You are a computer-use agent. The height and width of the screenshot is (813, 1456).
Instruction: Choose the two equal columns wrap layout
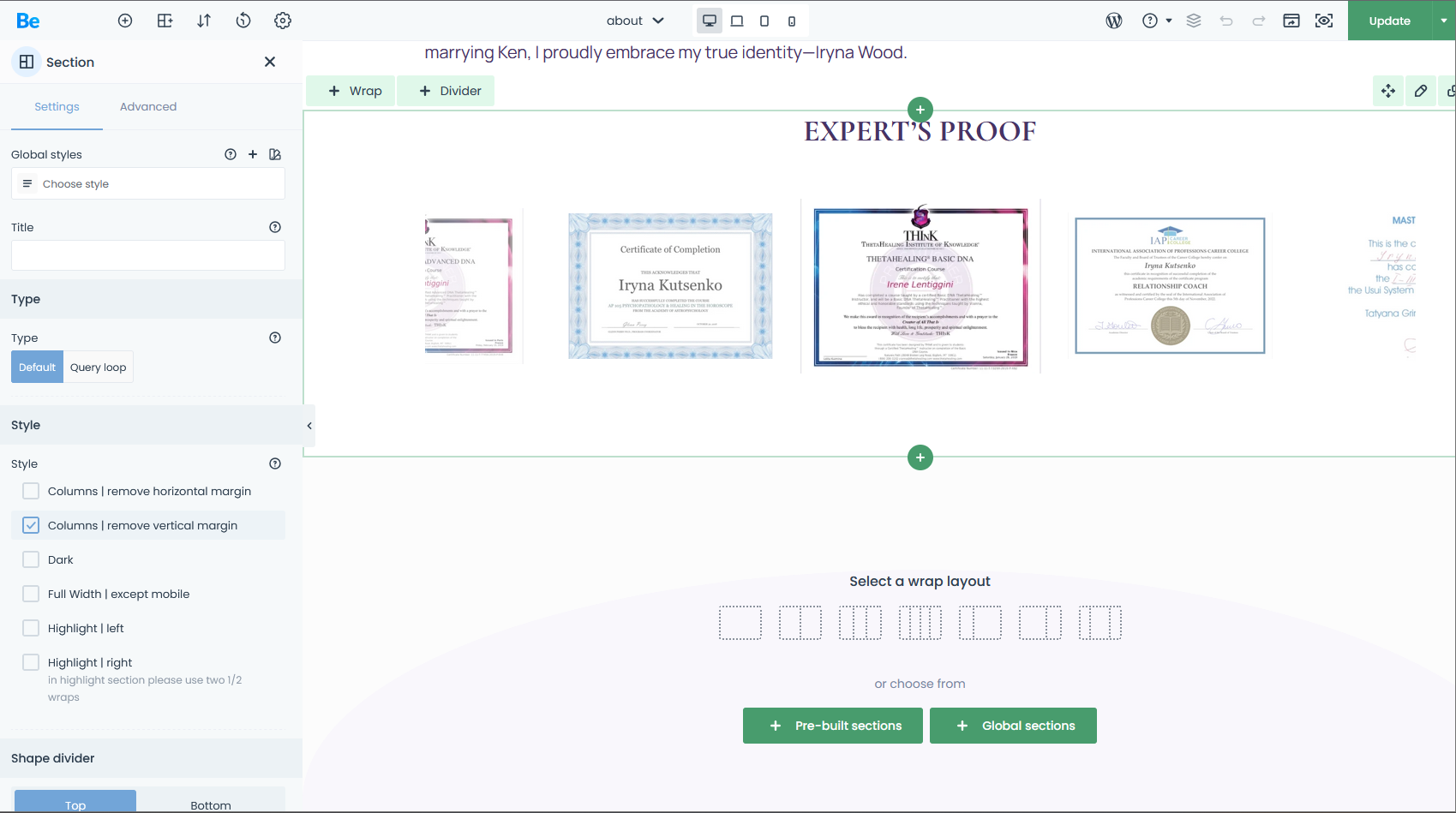click(x=800, y=623)
